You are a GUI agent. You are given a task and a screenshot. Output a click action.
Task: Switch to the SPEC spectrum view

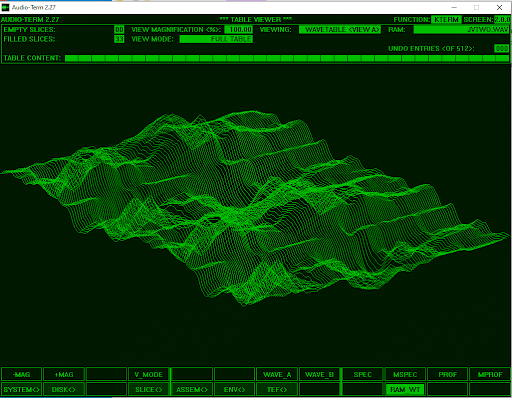pos(362,374)
